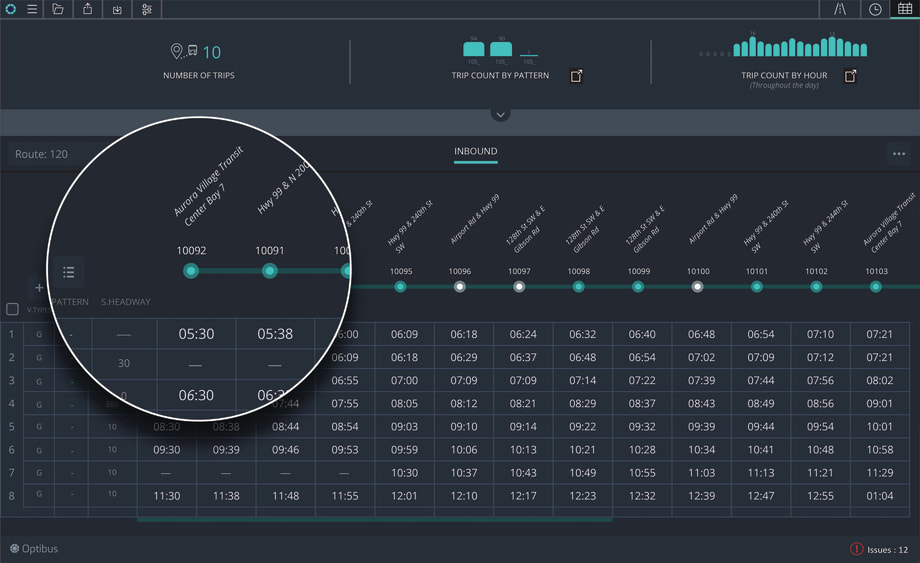
Task: Select the 05:38 time cell
Action: tap(275, 334)
